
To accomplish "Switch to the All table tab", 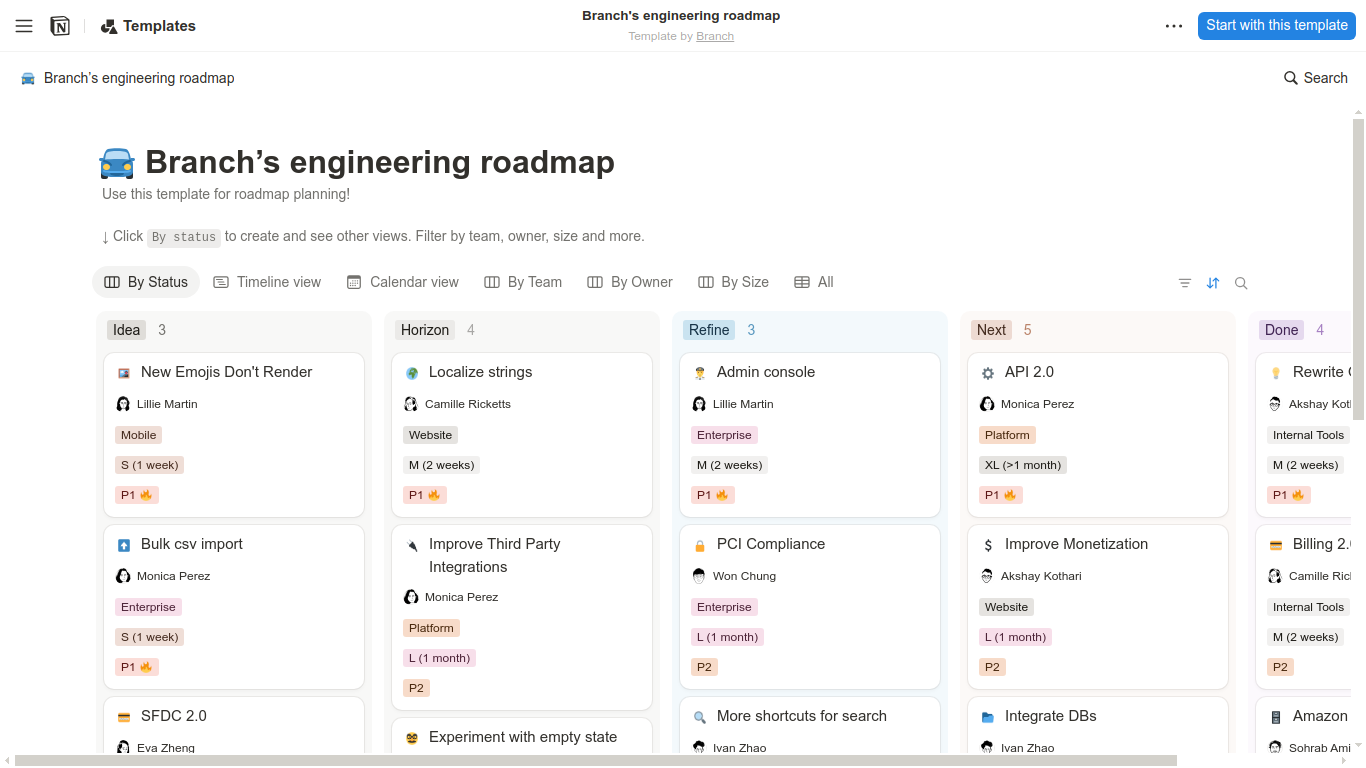I will pyautogui.click(x=814, y=282).
